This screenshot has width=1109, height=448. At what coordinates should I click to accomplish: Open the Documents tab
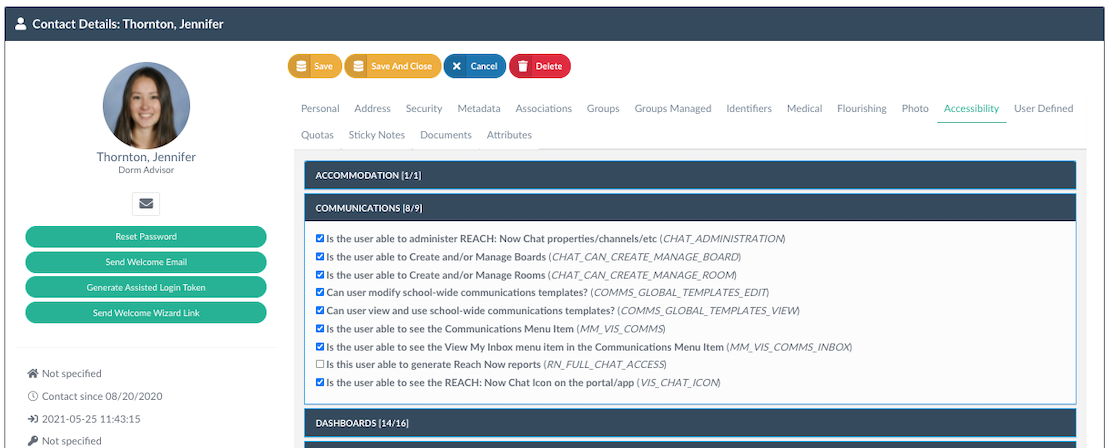click(446, 134)
